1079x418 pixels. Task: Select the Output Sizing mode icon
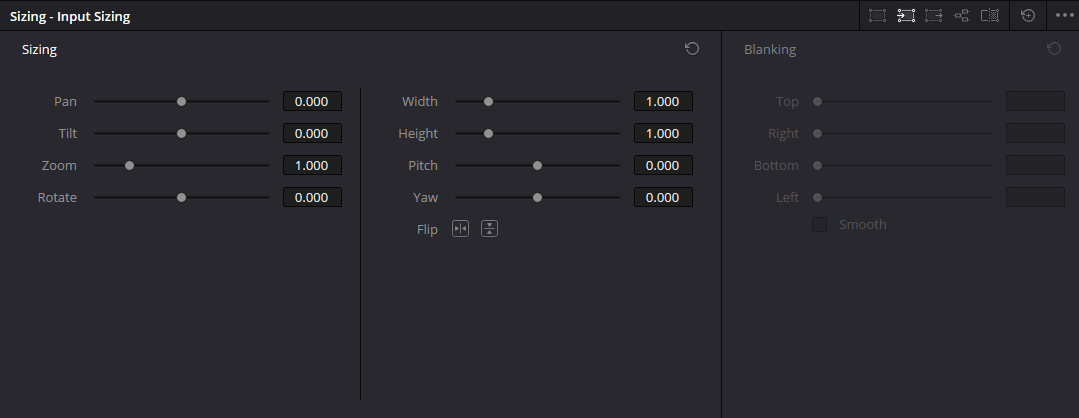(934, 15)
